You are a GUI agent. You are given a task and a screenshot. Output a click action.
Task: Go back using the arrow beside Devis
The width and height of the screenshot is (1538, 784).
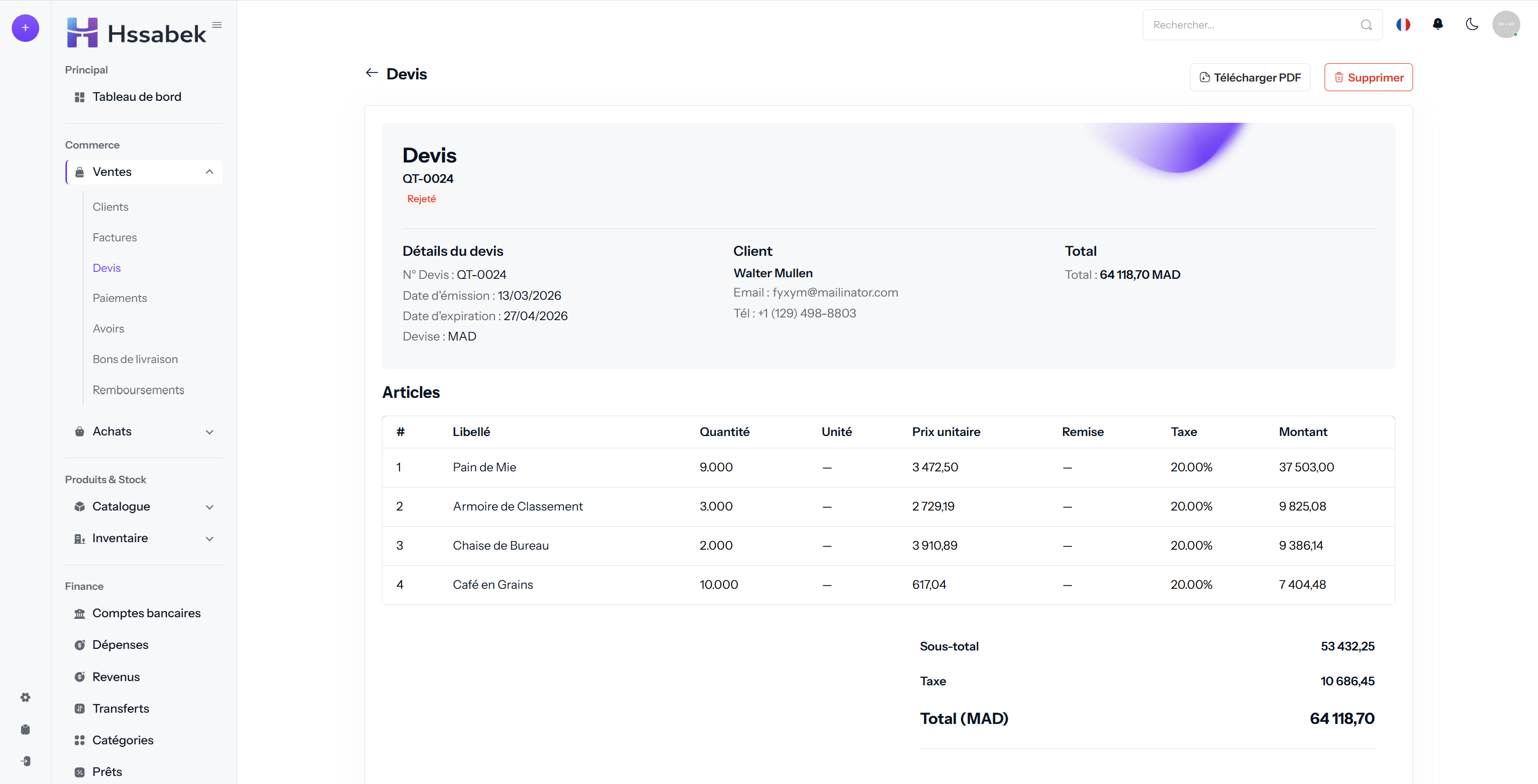372,73
